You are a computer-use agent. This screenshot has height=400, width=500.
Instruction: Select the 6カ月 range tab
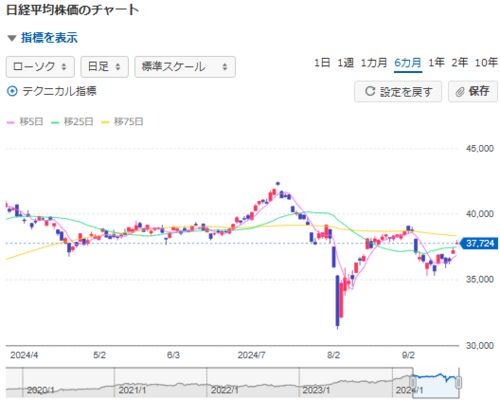408,63
